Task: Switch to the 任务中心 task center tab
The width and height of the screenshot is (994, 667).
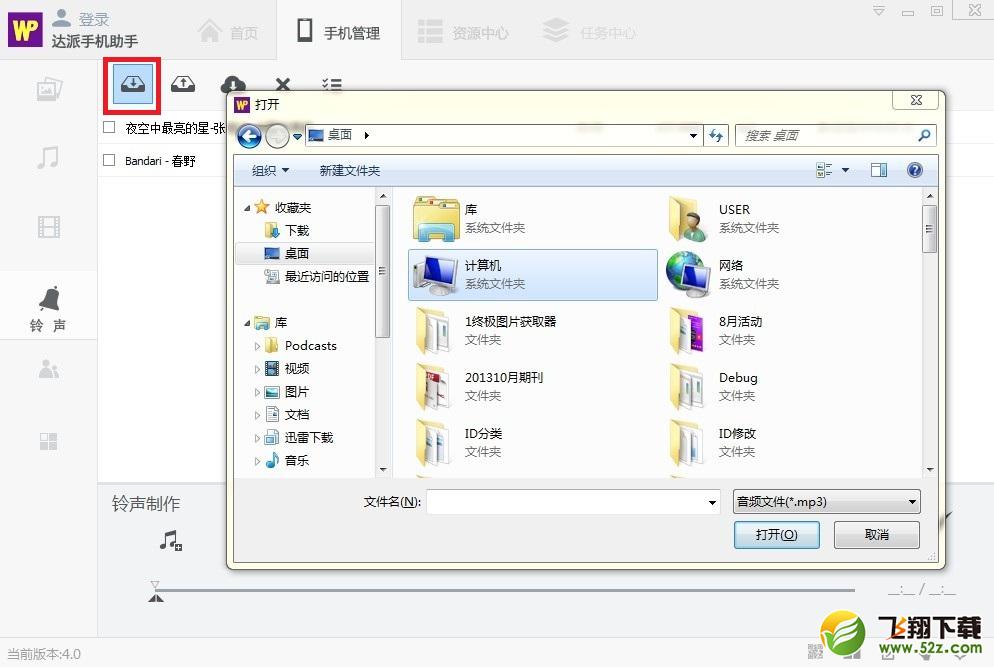Action: point(590,31)
